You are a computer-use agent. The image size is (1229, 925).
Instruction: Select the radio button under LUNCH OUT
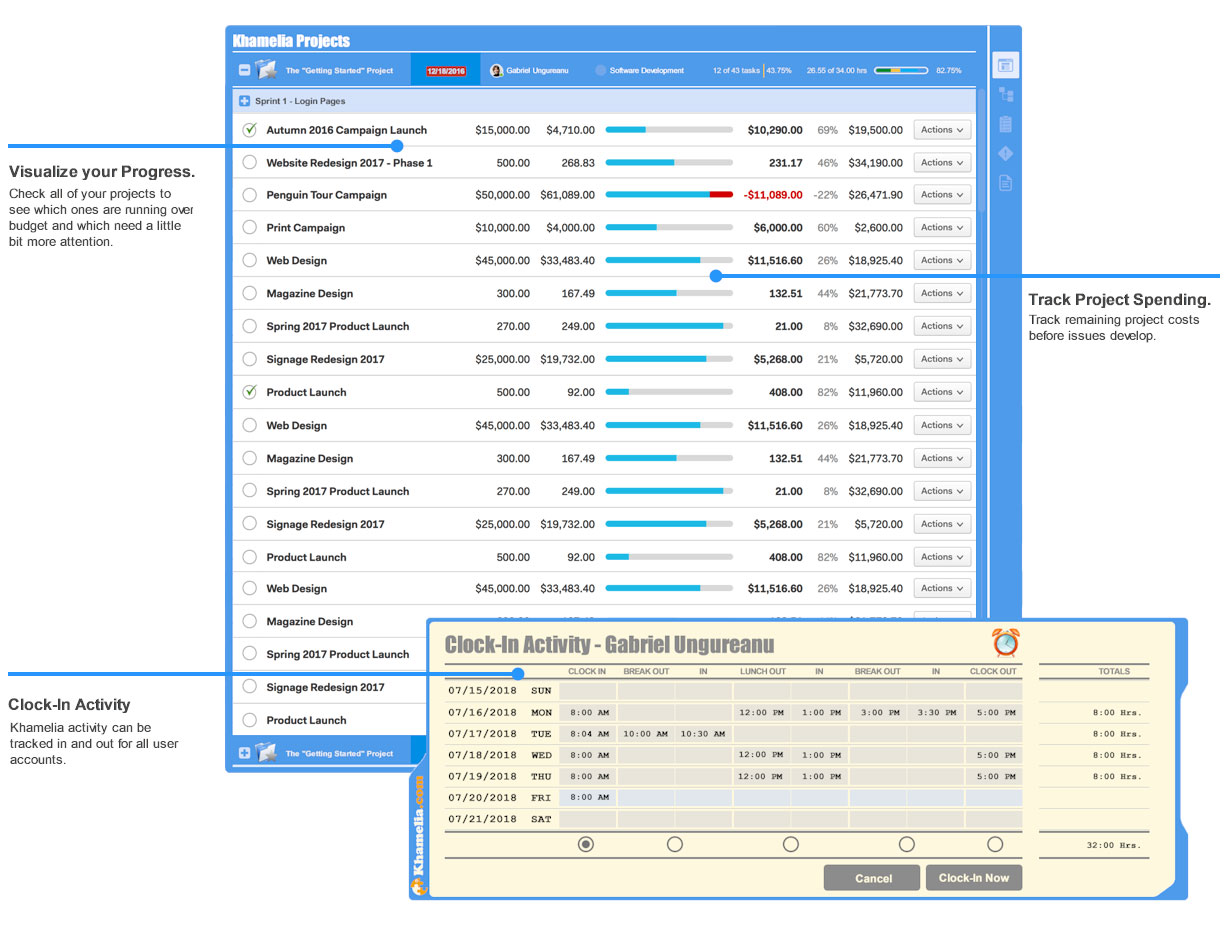(791, 844)
